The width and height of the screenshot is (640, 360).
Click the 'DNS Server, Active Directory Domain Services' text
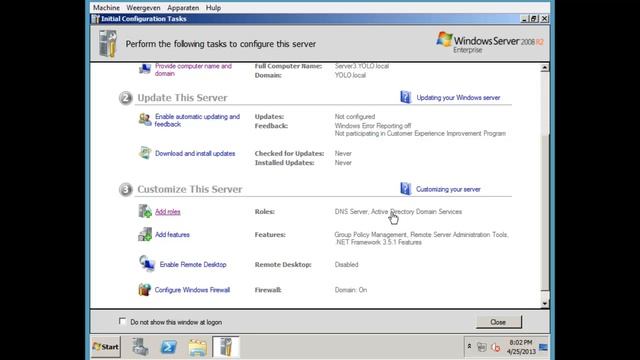(398, 211)
